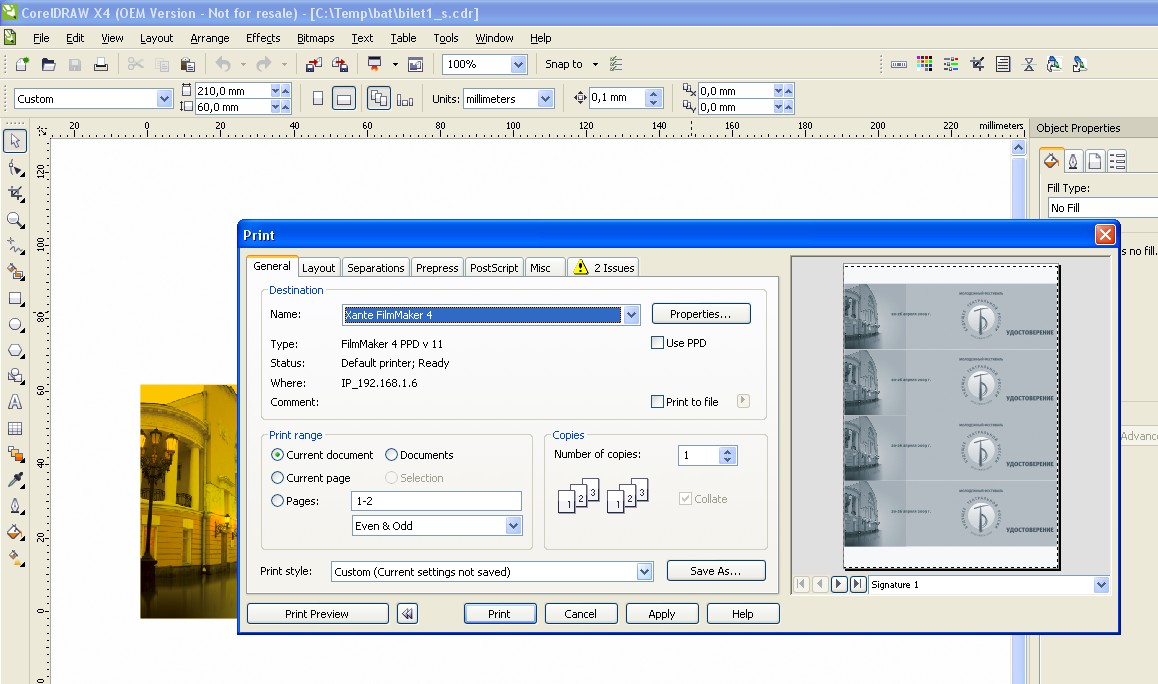Select the Crop tool
The height and width of the screenshot is (684, 1158).
pos(15,194)
